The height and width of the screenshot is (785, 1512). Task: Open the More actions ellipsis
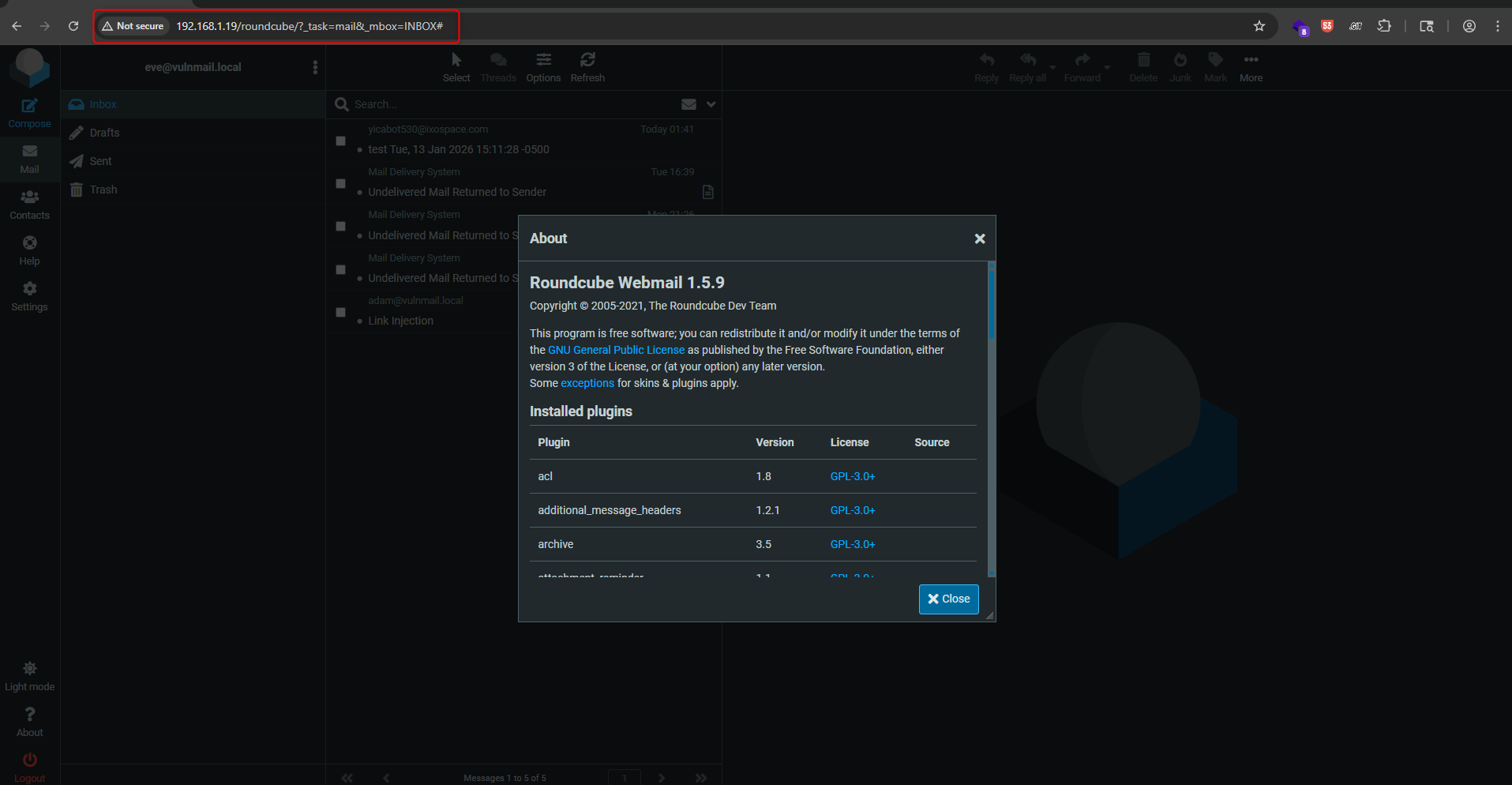[1251, 67]
